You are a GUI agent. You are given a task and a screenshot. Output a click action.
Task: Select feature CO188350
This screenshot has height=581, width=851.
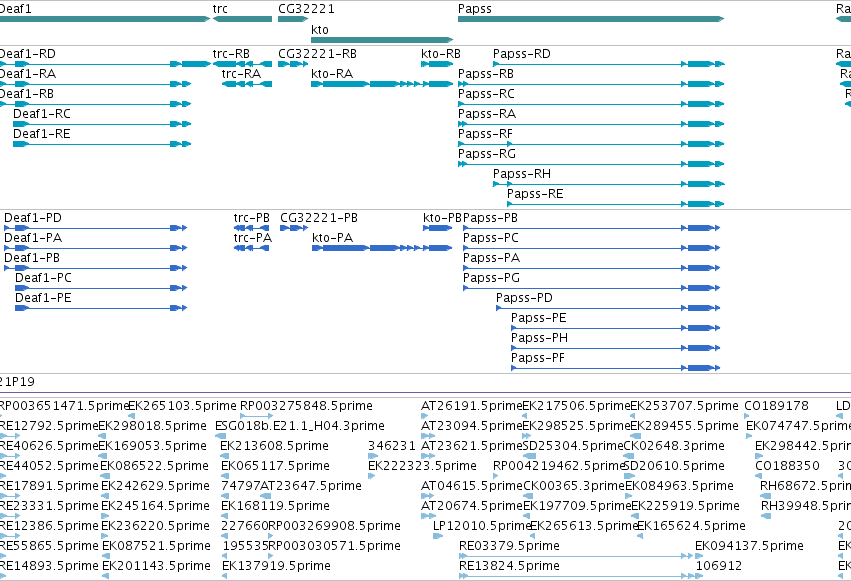787,466
